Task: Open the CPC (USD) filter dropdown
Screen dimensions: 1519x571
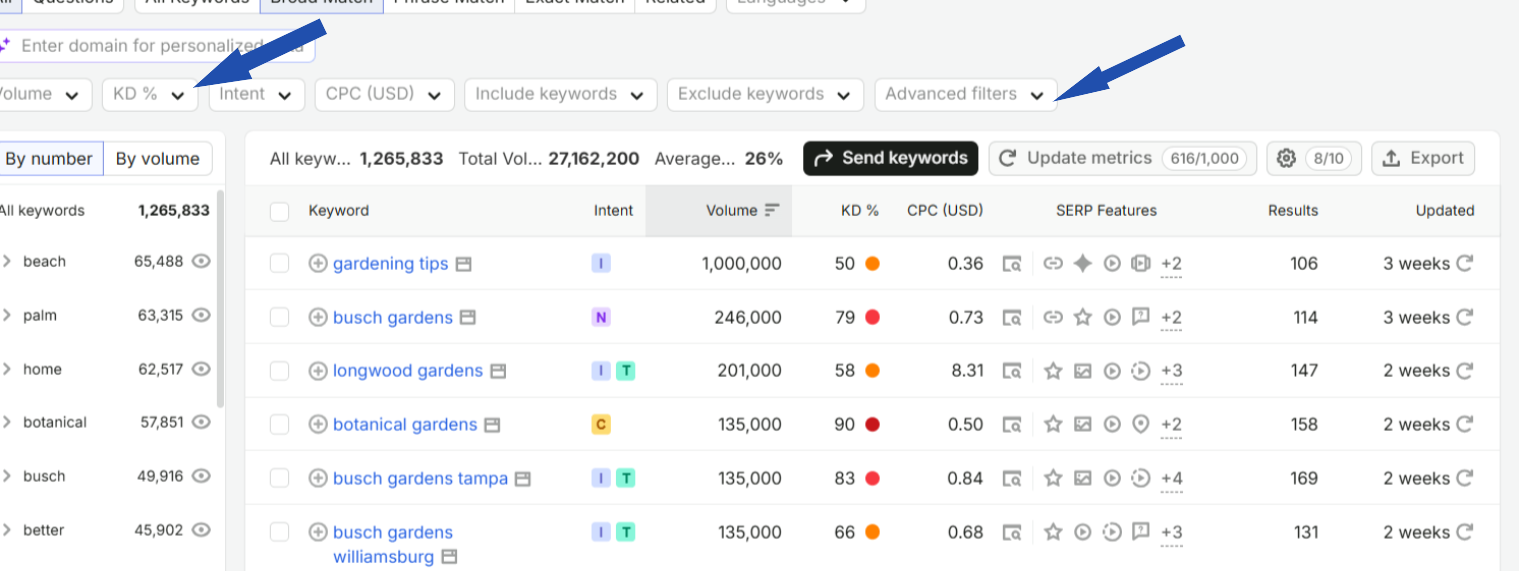Action: point(384,94)
